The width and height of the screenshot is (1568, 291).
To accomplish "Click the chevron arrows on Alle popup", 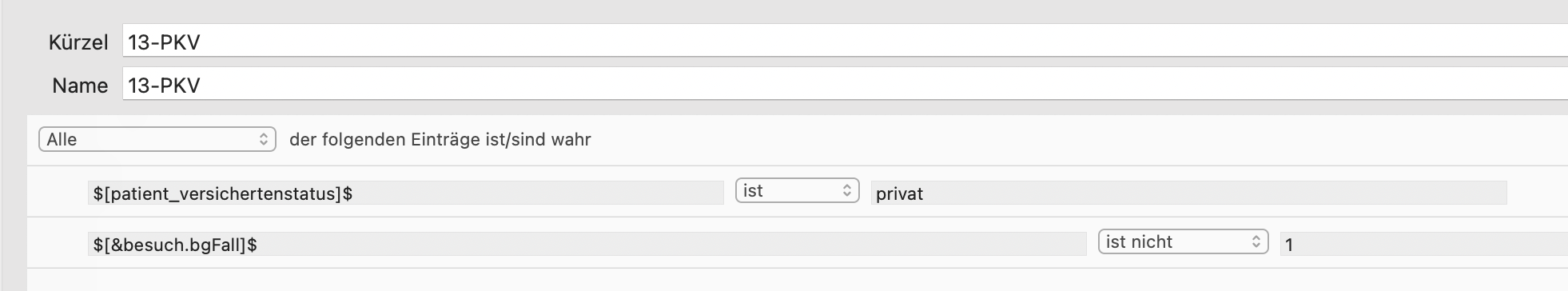I will coord(264,139).
